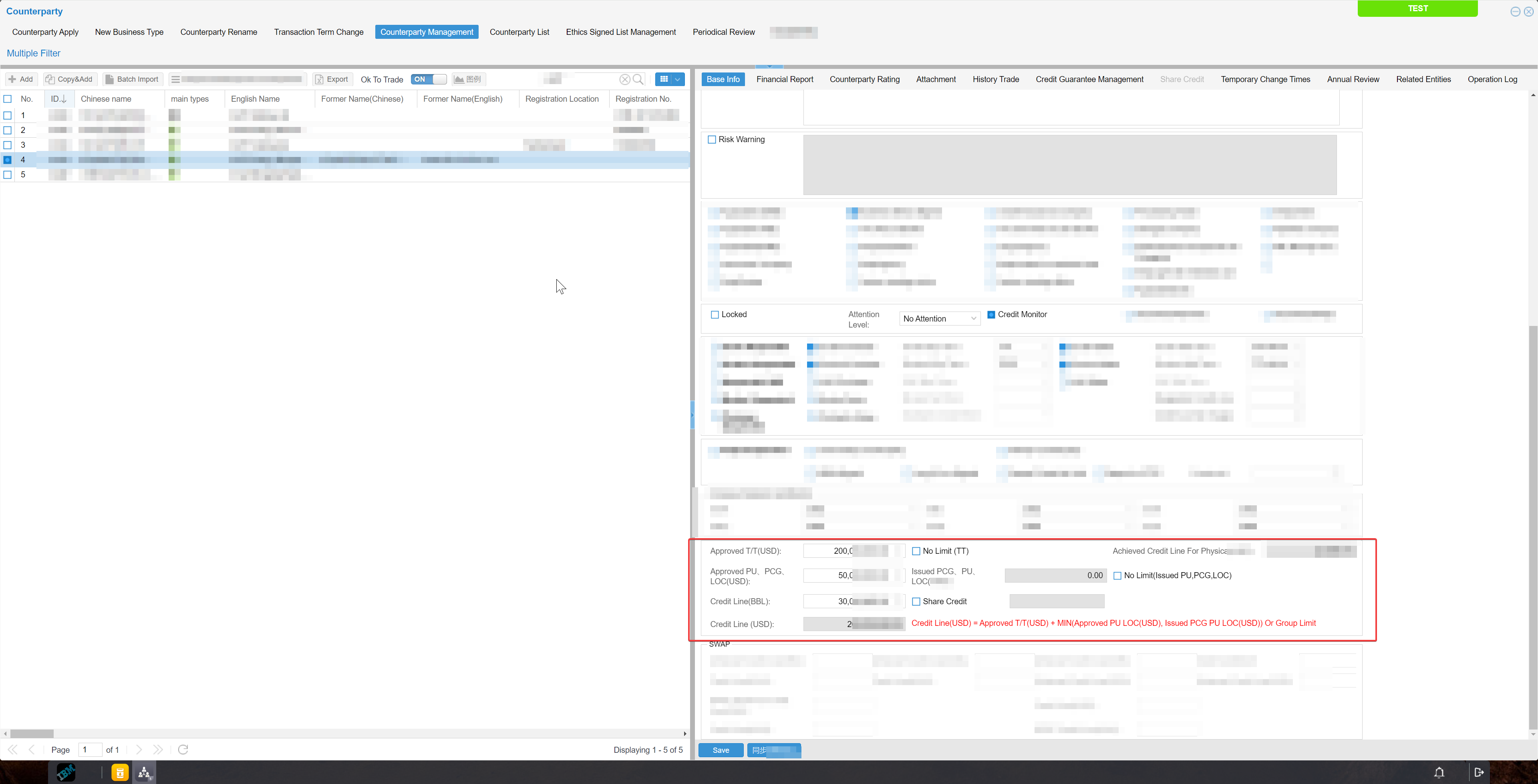Open the History Trade tab

995,79
